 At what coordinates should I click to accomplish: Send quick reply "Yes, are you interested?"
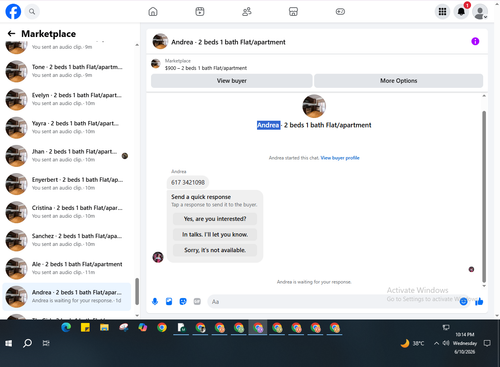click(x=215, y=219)
